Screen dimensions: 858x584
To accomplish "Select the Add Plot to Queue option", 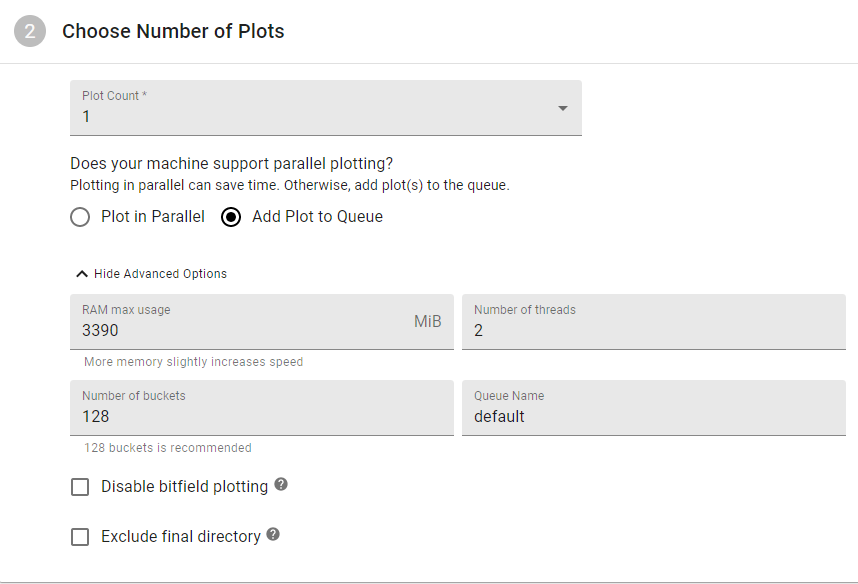I will tap(231, 217).
